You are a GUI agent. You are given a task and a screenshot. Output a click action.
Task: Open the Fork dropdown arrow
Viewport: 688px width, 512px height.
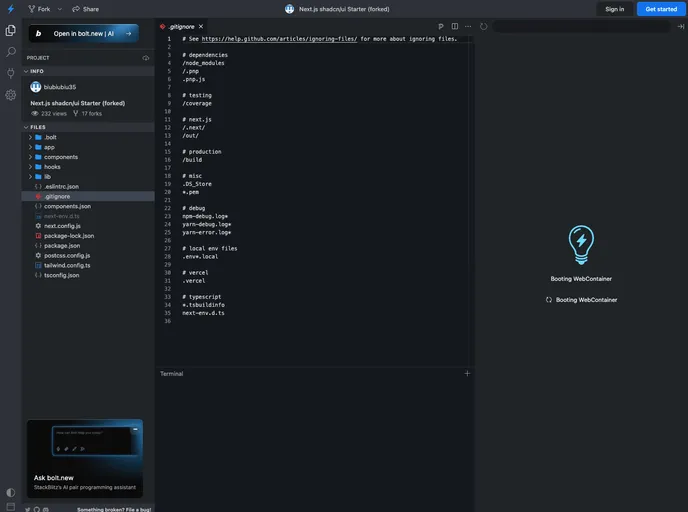pyautogui.click(x=60, y=9)
